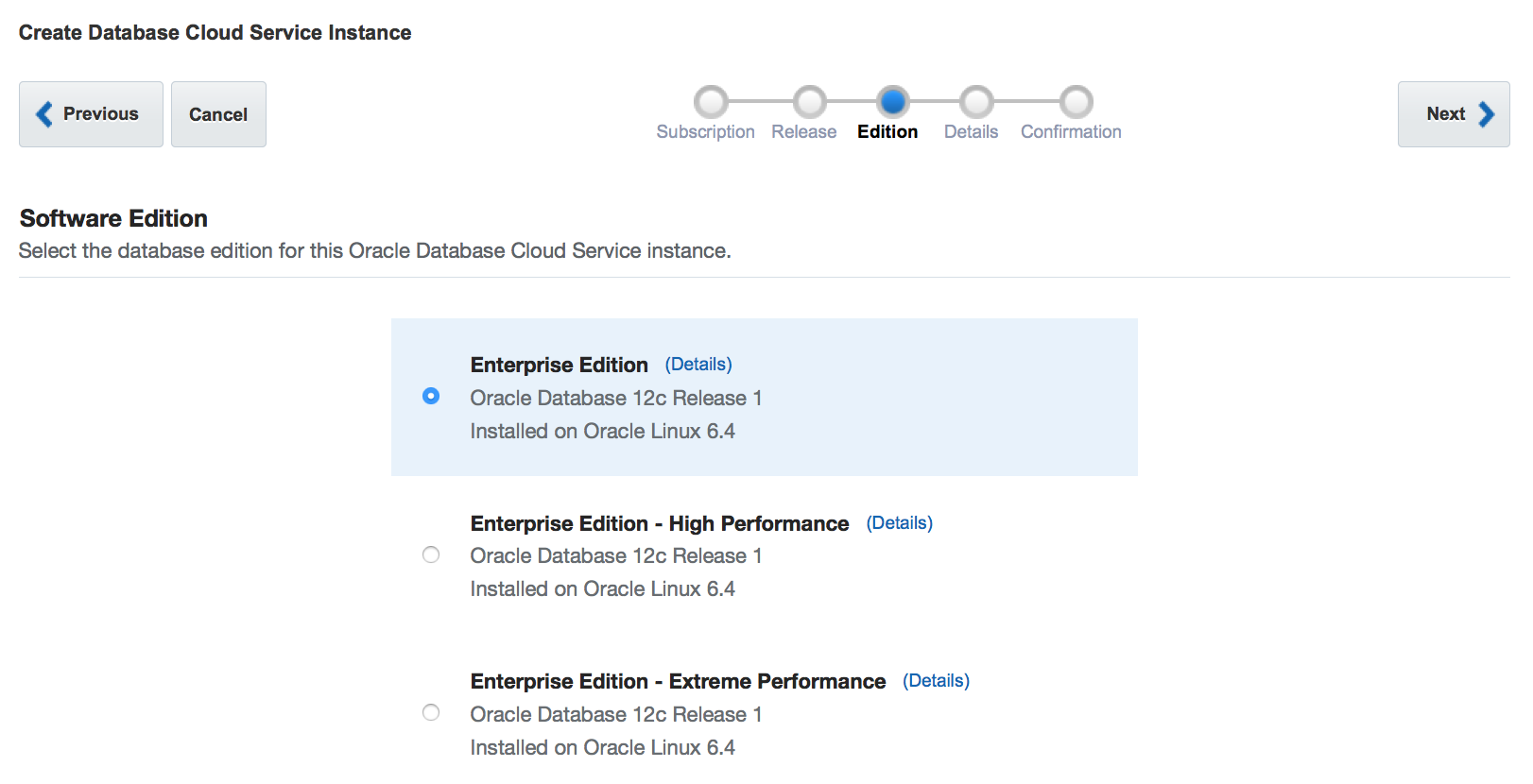Choose Enterprise Edition - High Performance radio
1533x784 pixels.
431,554
